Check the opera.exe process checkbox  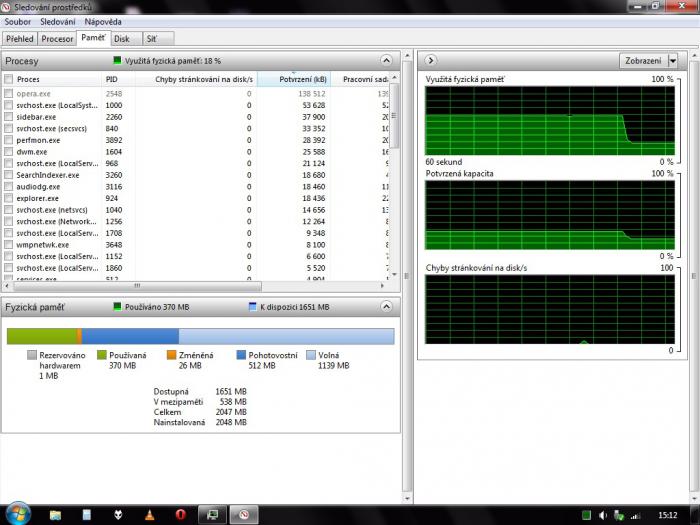pos(9,93)
